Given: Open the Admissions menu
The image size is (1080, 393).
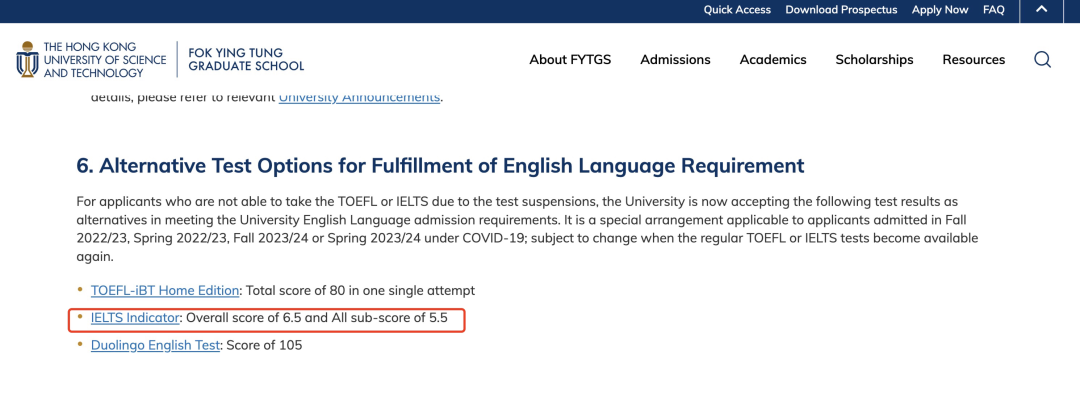Looking at the screenshot, I should click(675, 60).
